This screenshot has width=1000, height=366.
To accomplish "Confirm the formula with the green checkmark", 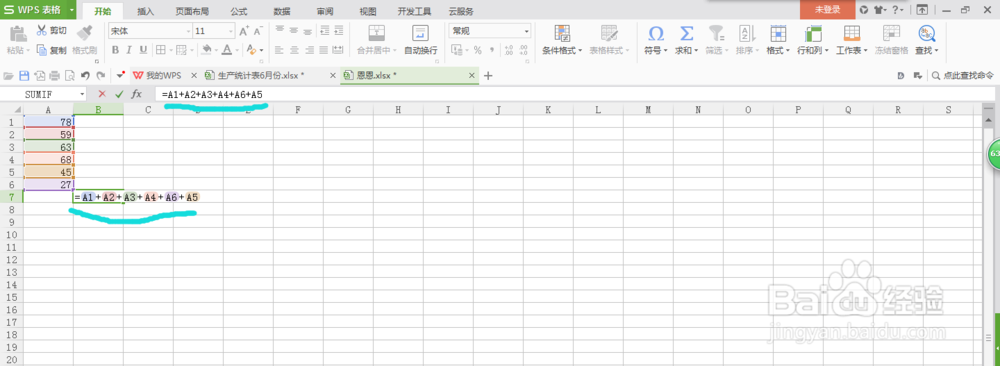I will 119,94.
